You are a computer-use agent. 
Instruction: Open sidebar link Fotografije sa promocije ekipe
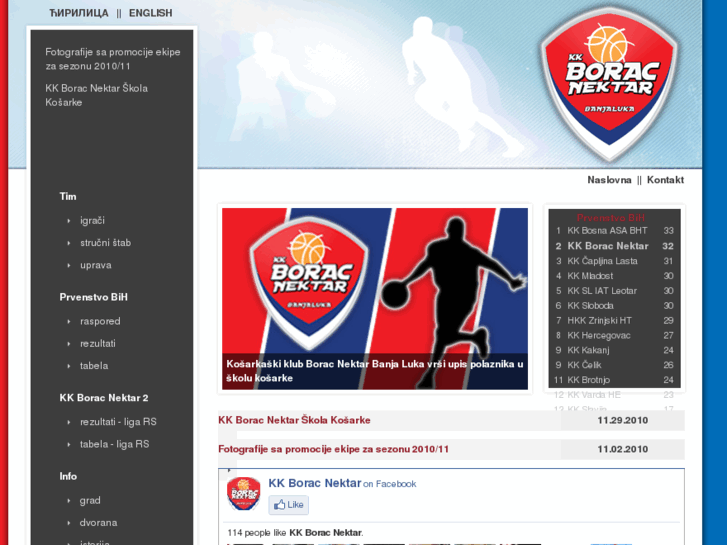113,59
